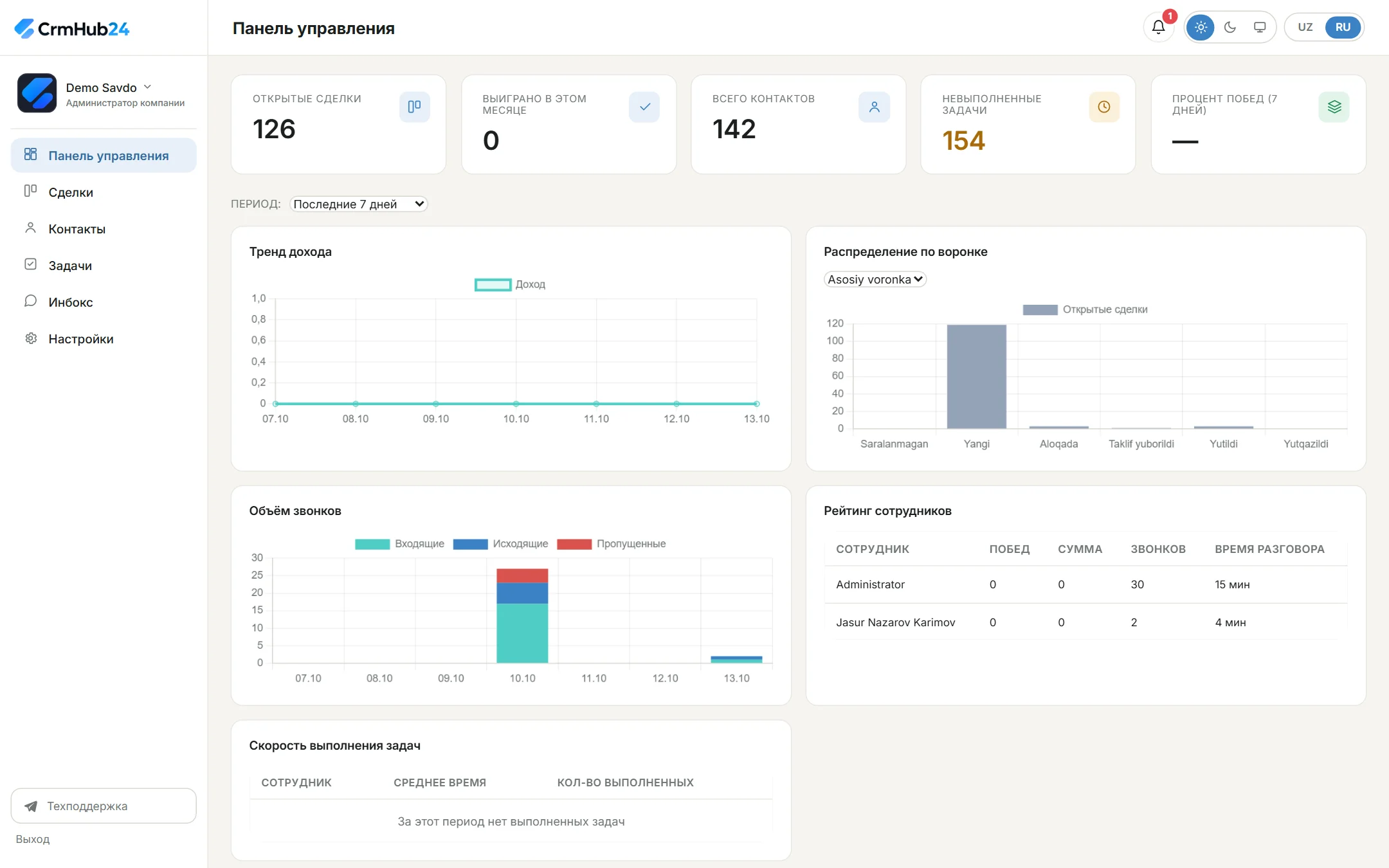Click the total contacts person icon
The width and height of the screenshot is (1389, 868).
click(x=875, y=107)
